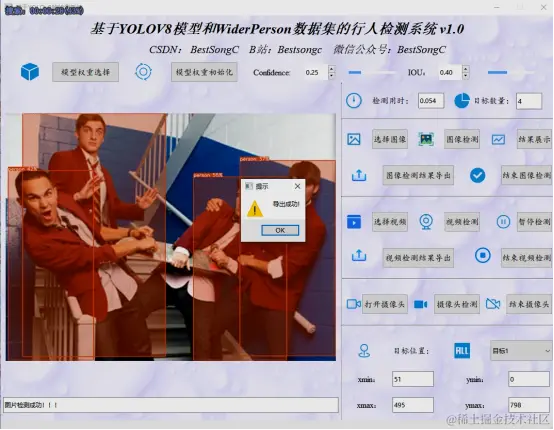Click 图像检测结果导出 button

tap(418, 175)
